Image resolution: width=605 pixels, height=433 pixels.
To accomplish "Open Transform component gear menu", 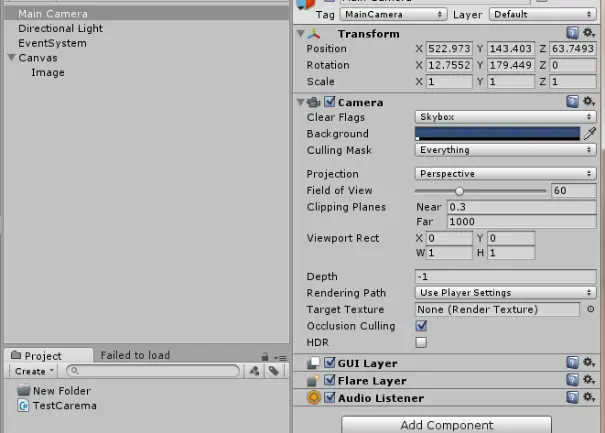I will click(x=588, y=33).
